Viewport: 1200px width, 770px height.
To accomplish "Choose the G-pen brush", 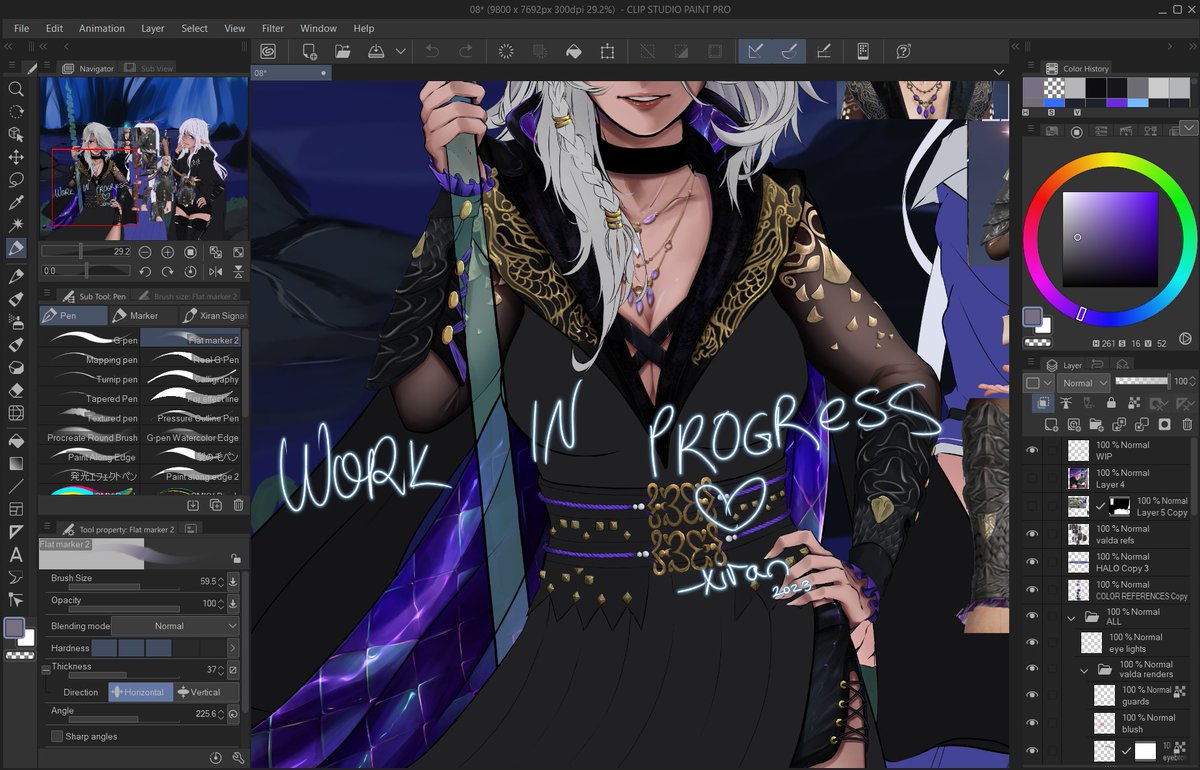I will click(90, 340).
